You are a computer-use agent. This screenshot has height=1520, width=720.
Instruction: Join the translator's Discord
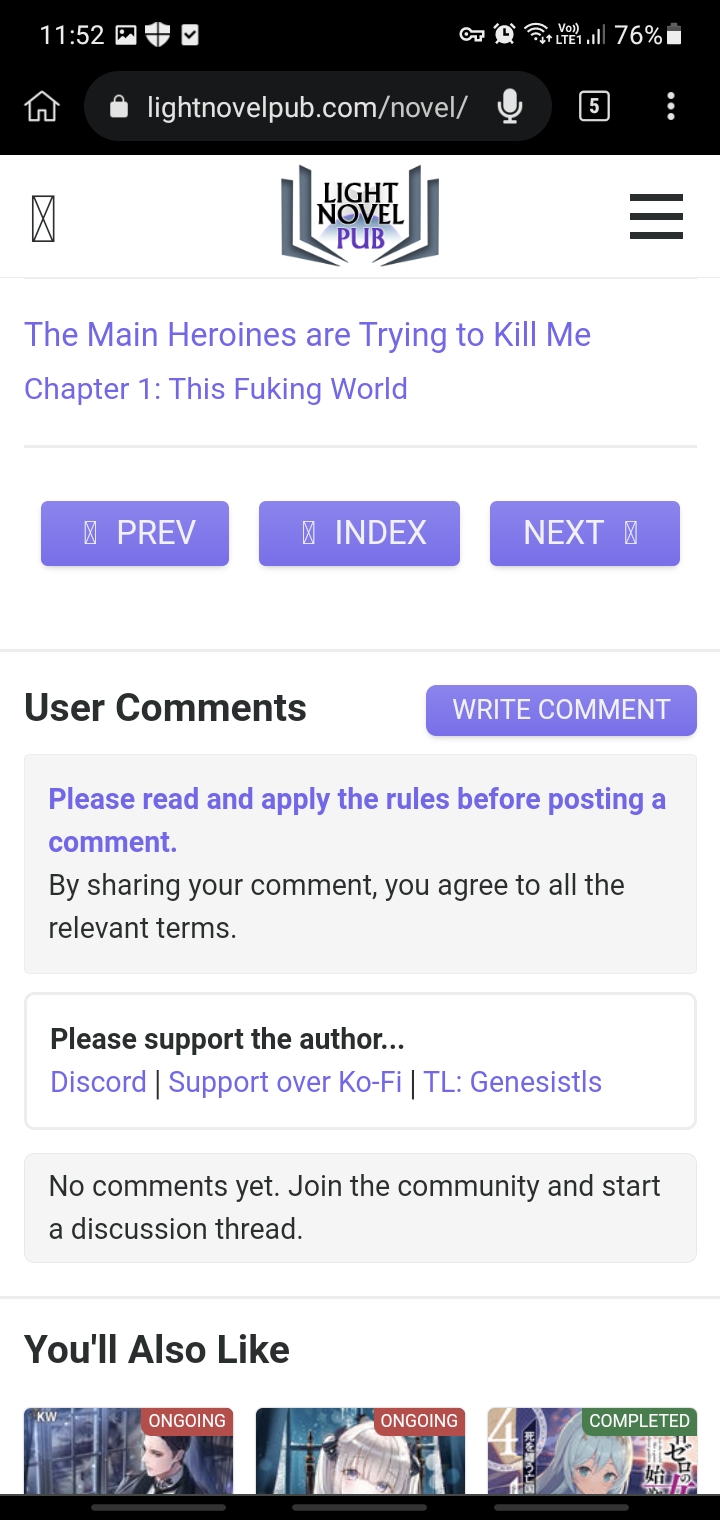97,1082
